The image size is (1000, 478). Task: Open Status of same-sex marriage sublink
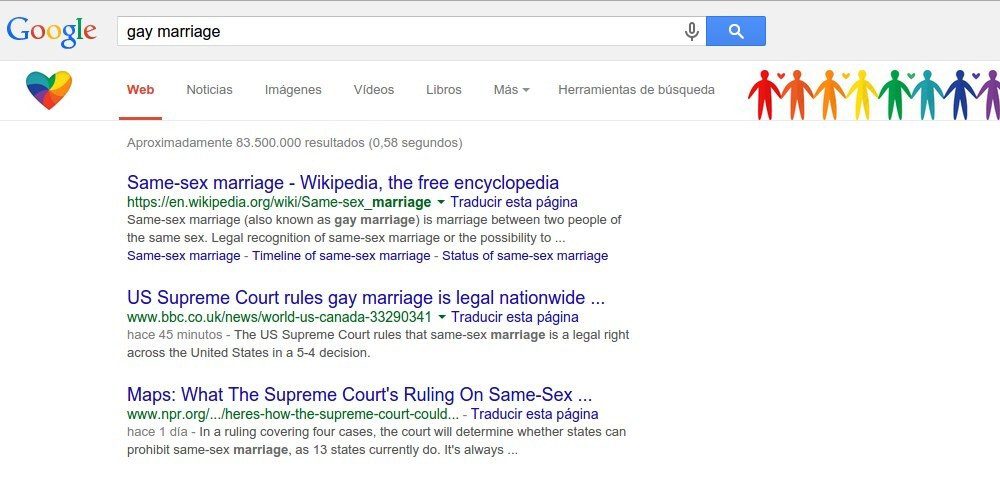(525, 256)
